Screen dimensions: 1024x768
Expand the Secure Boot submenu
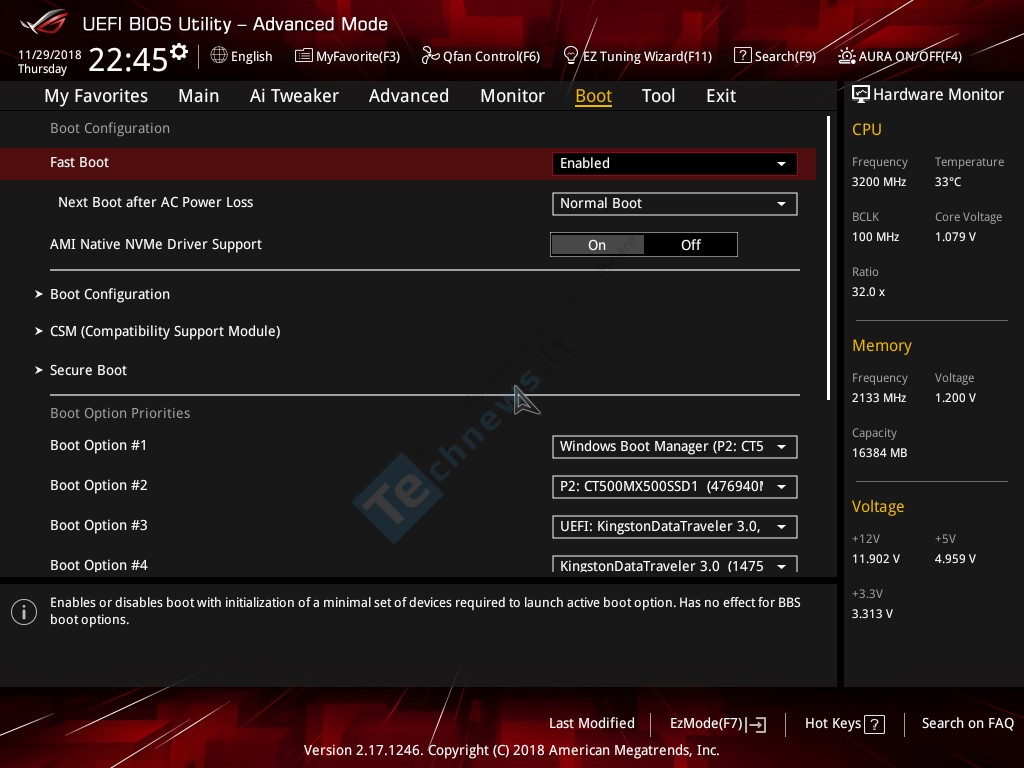click(88, 370)
